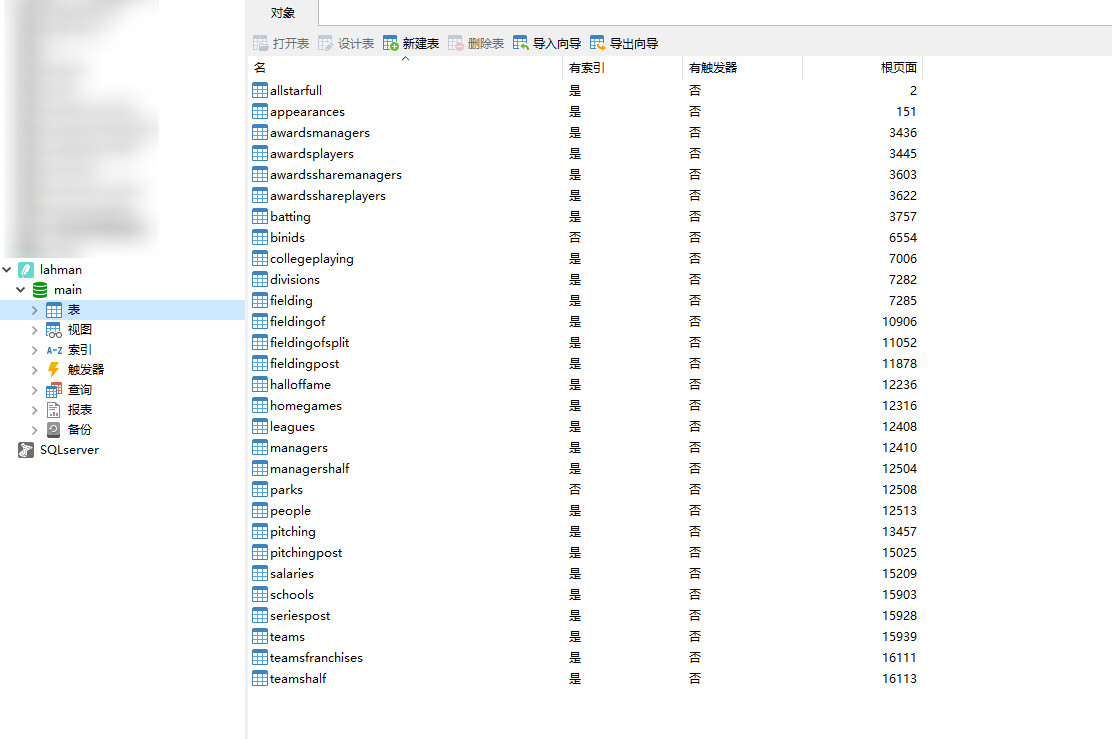
Task: Expand the 索引 indexes node arrow
Action: tap(34, 350)
